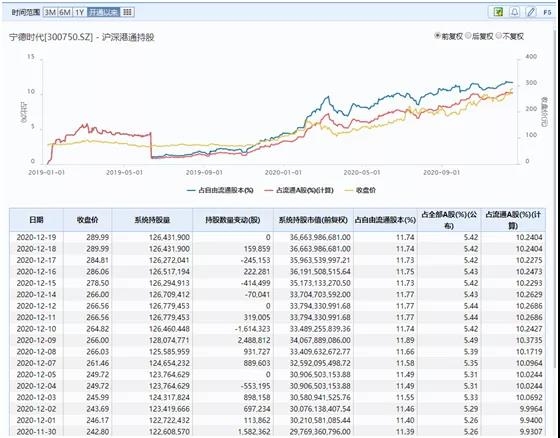Click holdings value 126,272,041
Viewport: 560px width, 438px height.
click(x=169, y=260)
